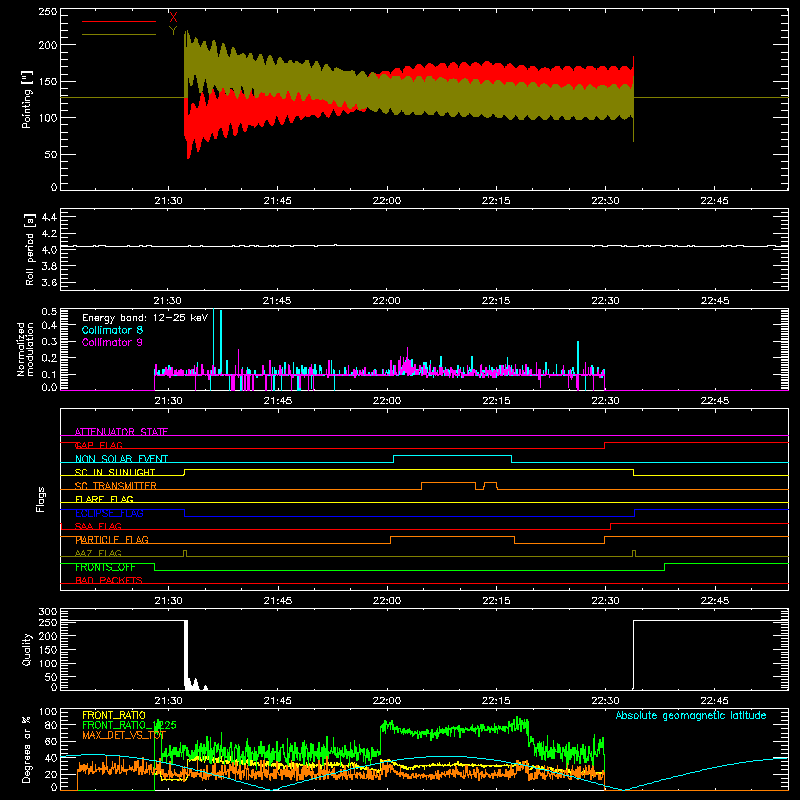Click the SAA_FLAG label
The image size is (800, 800).
98,526
